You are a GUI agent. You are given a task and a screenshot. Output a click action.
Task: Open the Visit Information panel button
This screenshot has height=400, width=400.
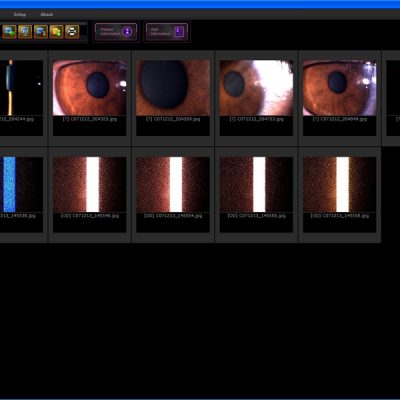point(167,32)
